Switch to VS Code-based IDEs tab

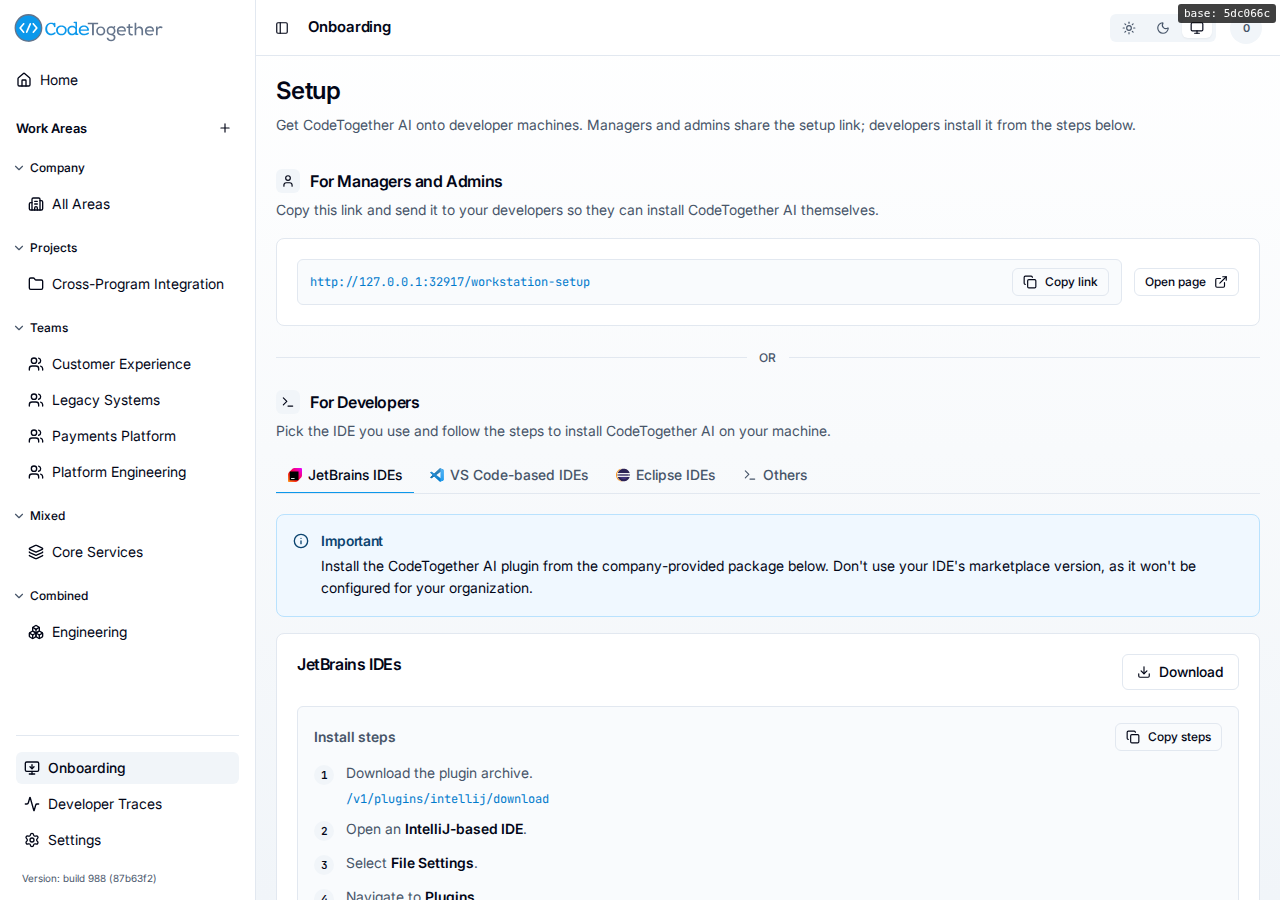coord(509,475)
